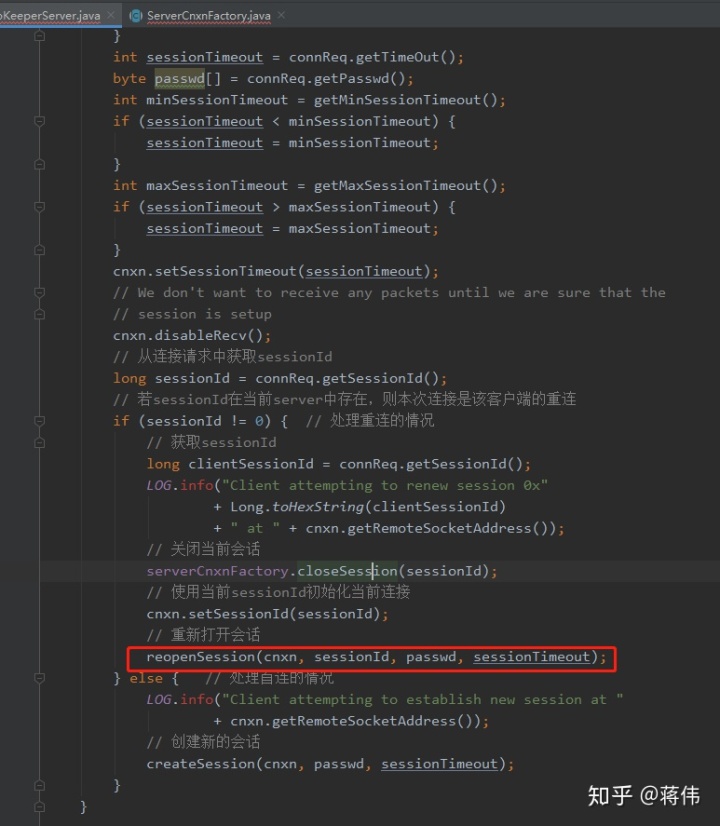Collapse the '} else {' block
The height and width of the screenshot is (826, 720).
(40, 678)
